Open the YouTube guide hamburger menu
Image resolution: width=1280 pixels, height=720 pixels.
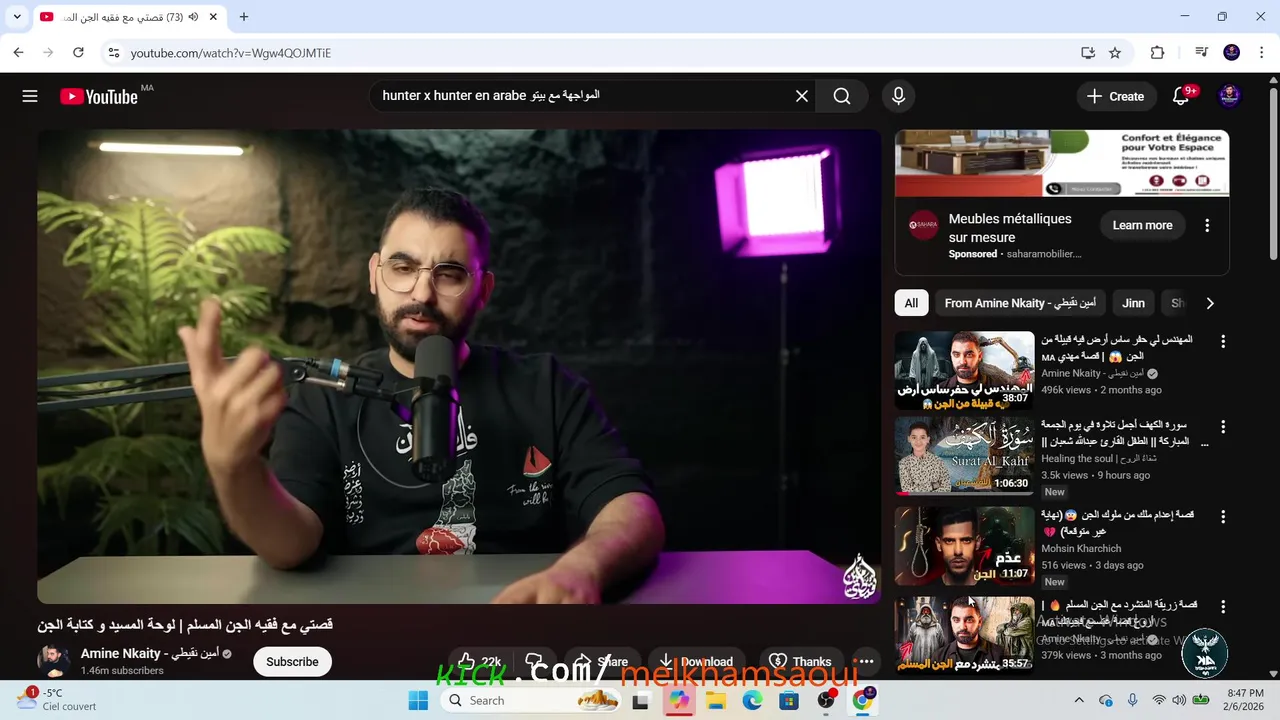click(x=30, y=96)
